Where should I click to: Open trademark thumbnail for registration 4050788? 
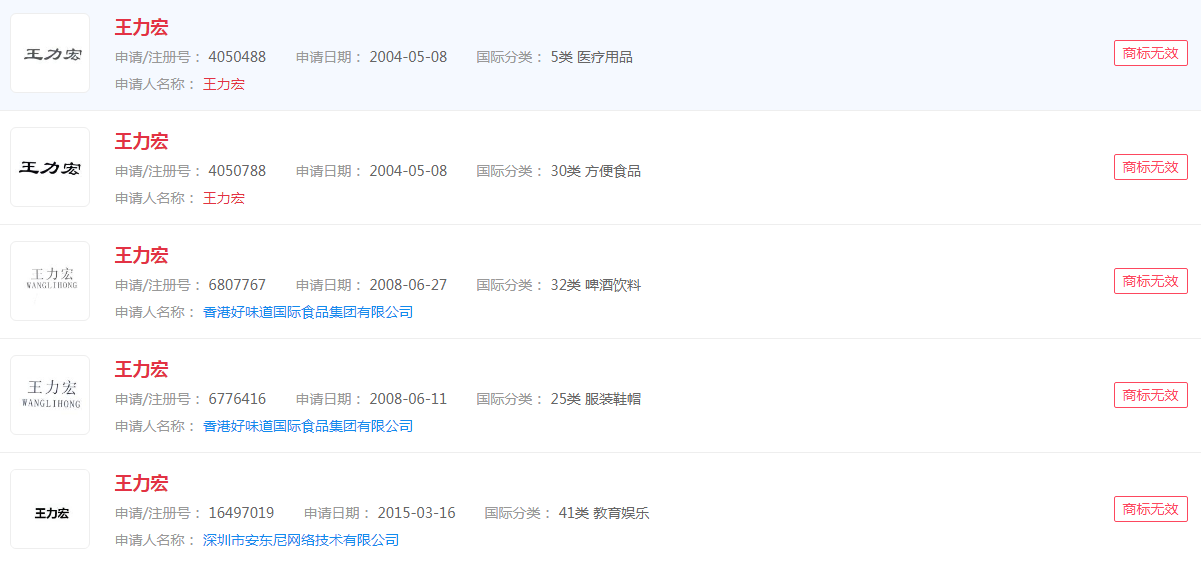click(x=50, y=167)
